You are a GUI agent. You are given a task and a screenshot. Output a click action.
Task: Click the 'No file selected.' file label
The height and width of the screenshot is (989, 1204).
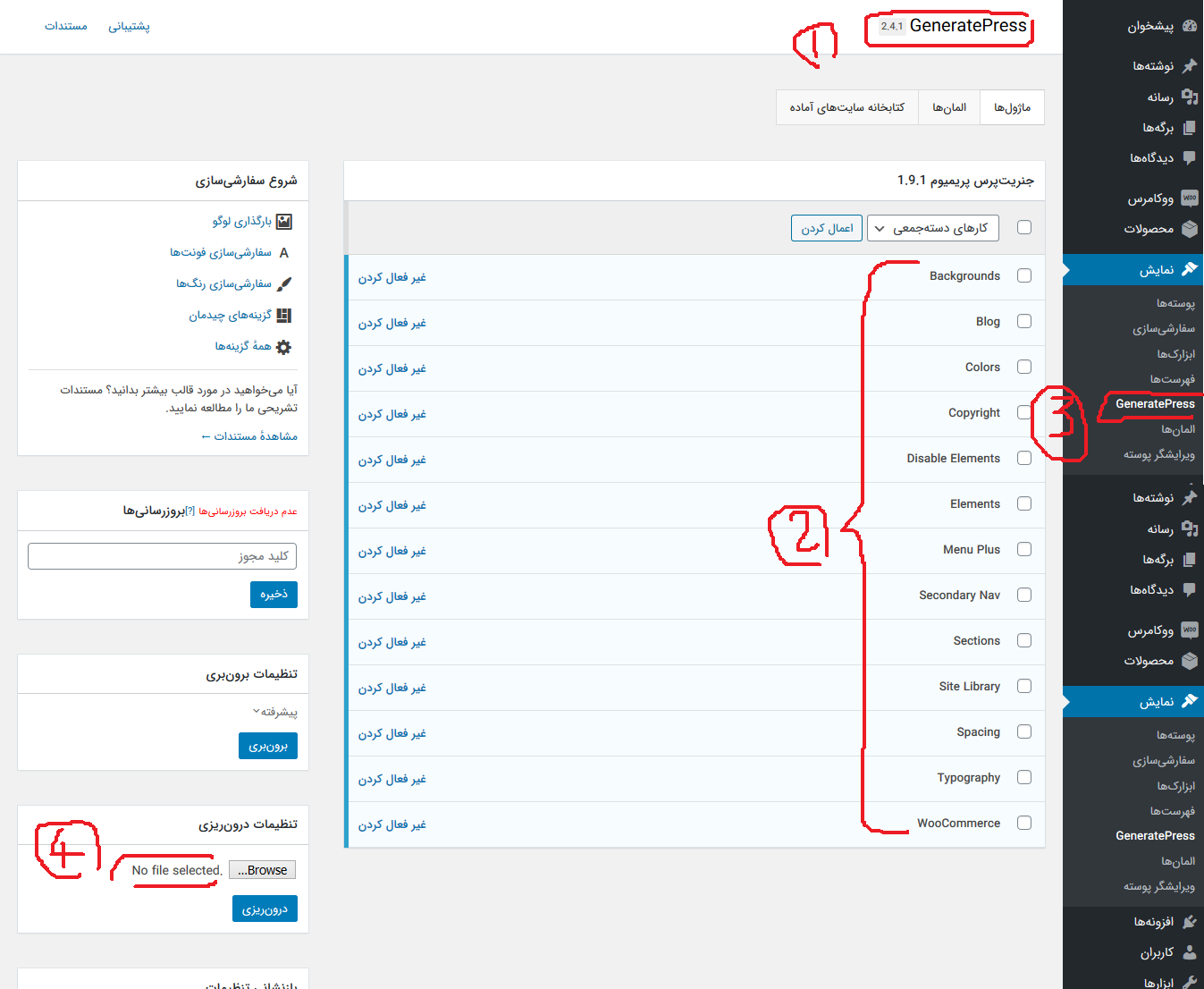(x=177, y=870)
